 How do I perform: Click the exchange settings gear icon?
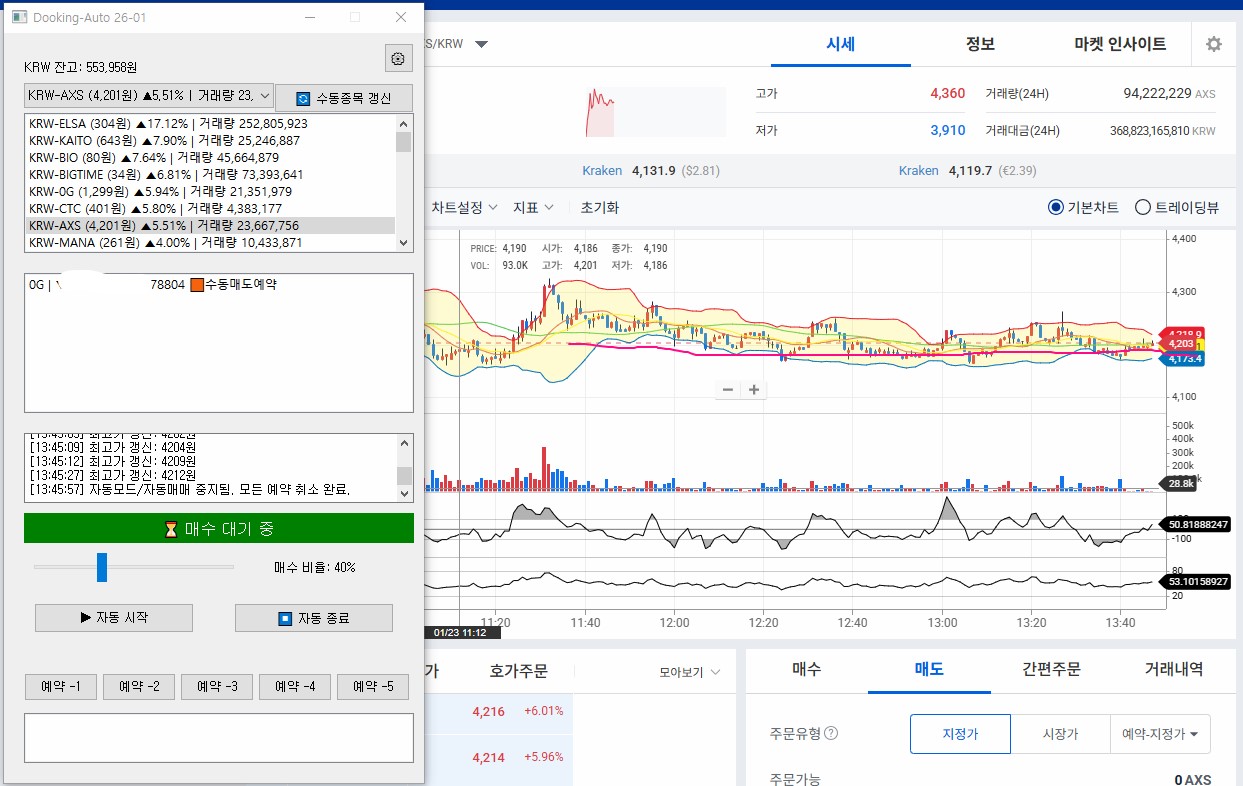pyautogui.click(x=1213, y=44)
